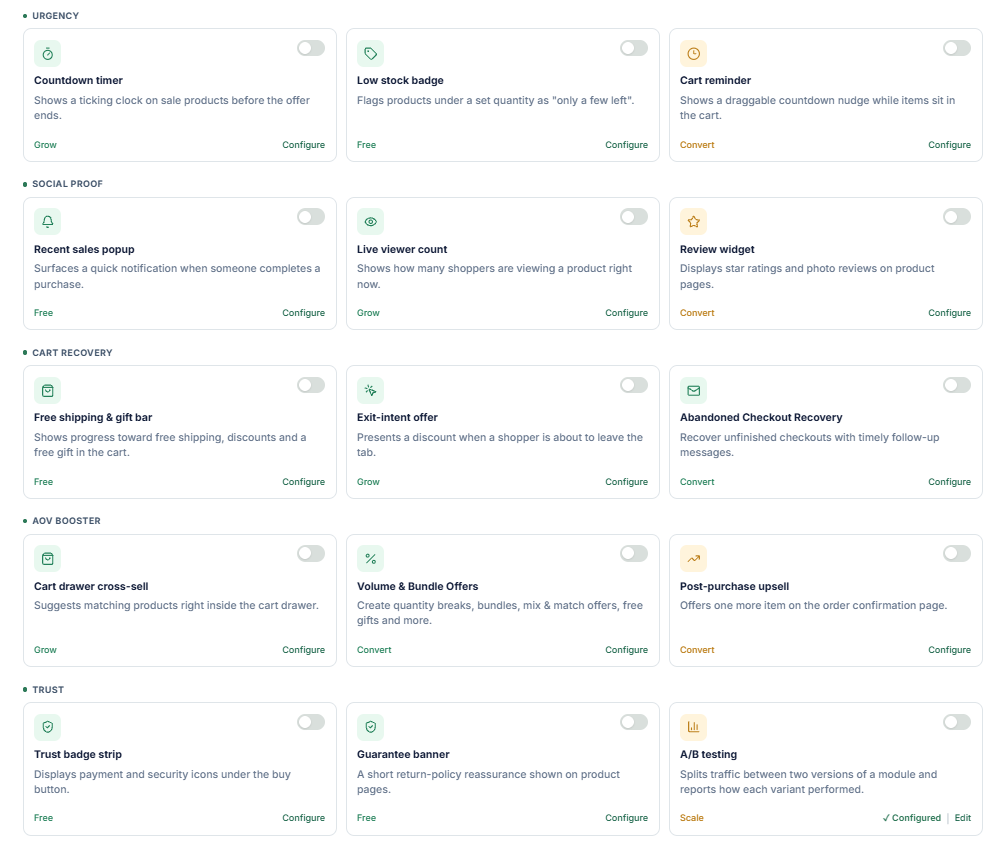Click the Recent sales popup bell icon

48,222
